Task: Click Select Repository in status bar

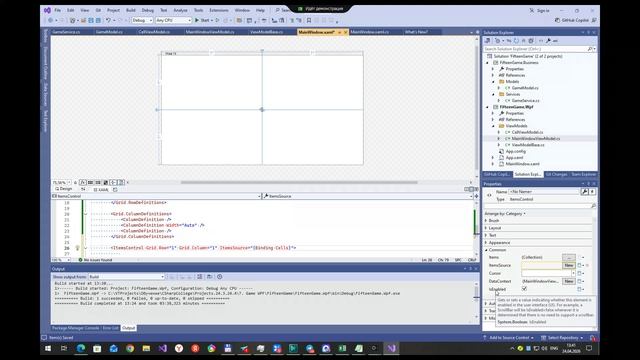Action: pos(562,338)
